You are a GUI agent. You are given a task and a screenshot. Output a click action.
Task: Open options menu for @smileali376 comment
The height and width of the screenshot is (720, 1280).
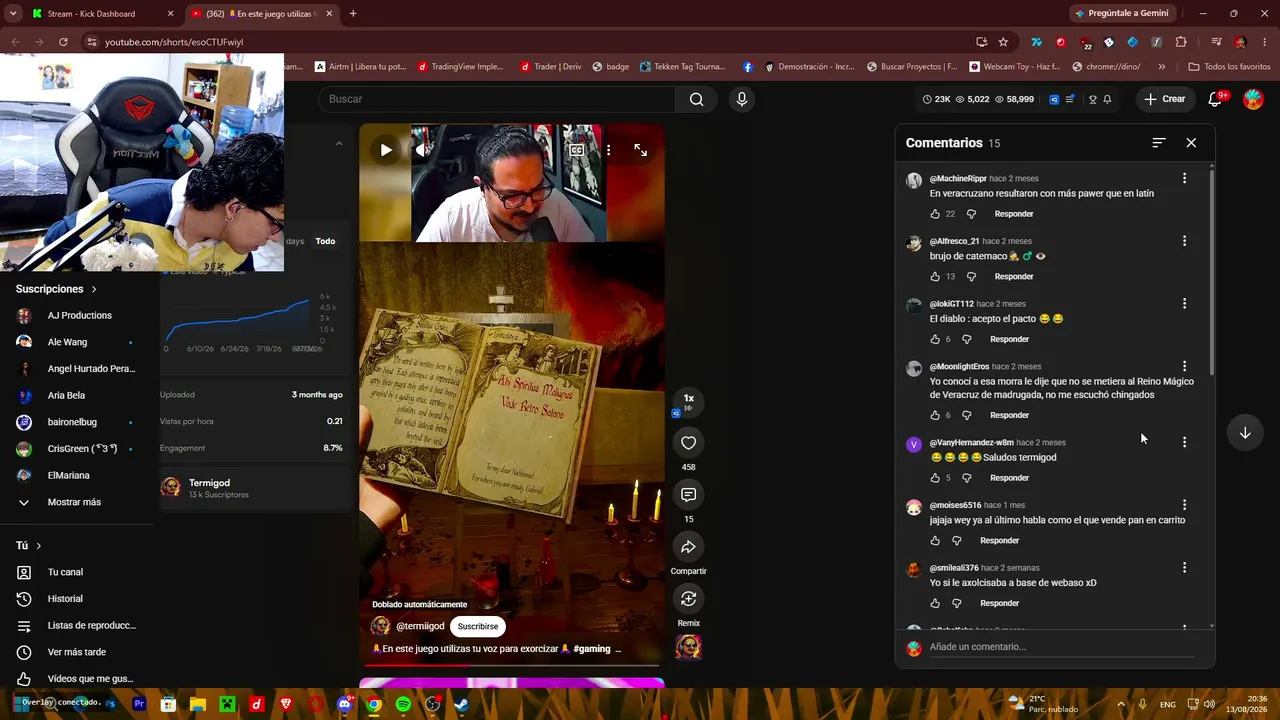(1184, 567)
